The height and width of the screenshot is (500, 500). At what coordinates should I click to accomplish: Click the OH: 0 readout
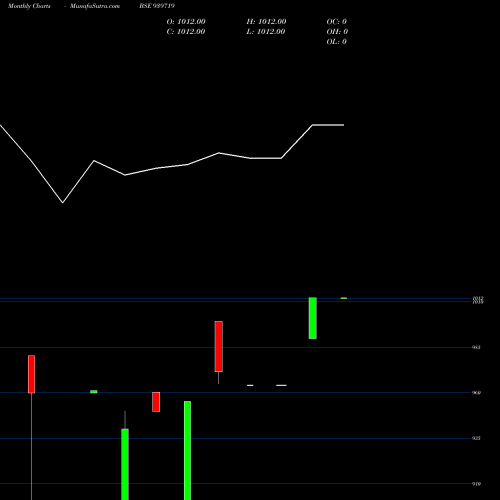point(337,32)
